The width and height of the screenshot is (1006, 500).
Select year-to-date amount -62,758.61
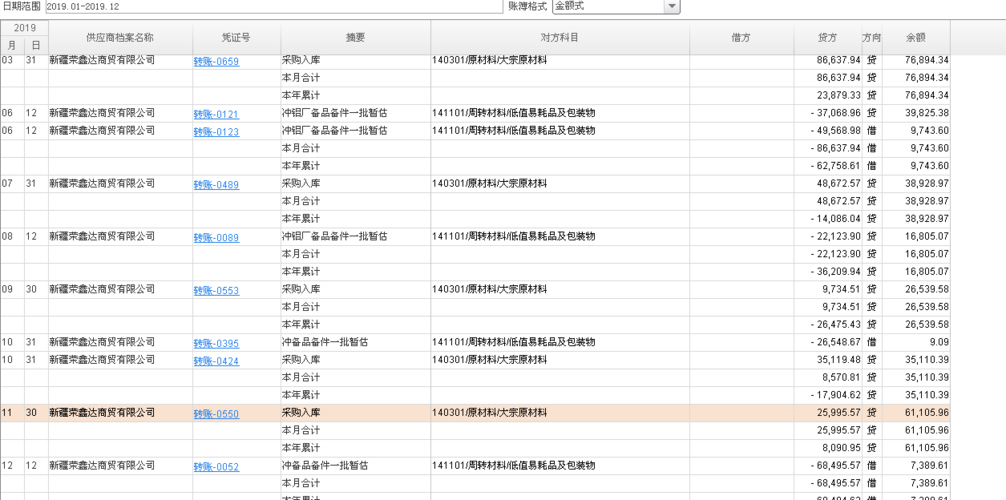[835, 166]
